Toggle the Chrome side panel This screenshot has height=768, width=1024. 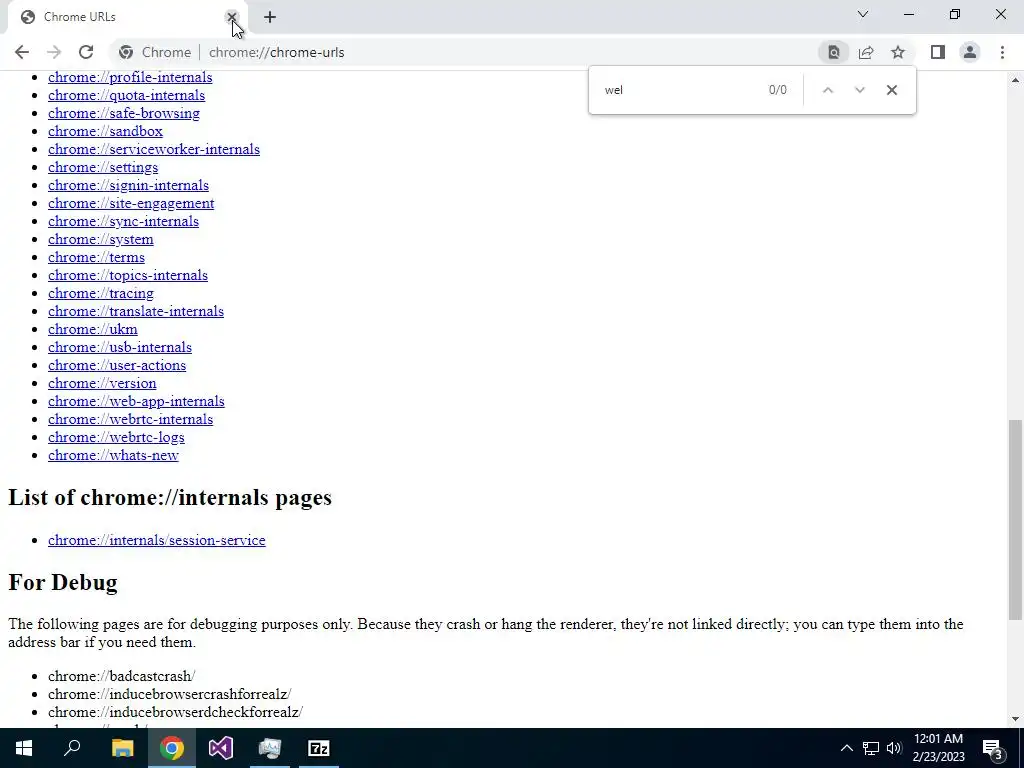938,52
